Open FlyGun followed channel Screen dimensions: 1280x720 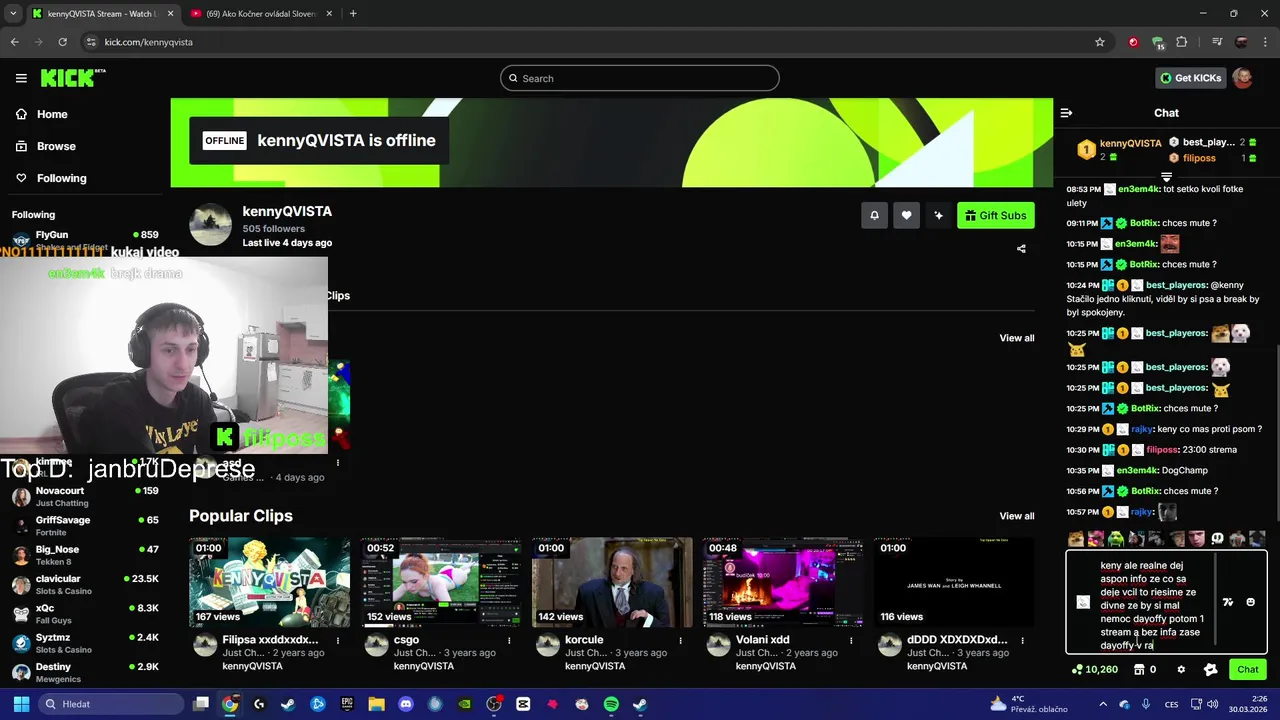[x=85, y=238]
